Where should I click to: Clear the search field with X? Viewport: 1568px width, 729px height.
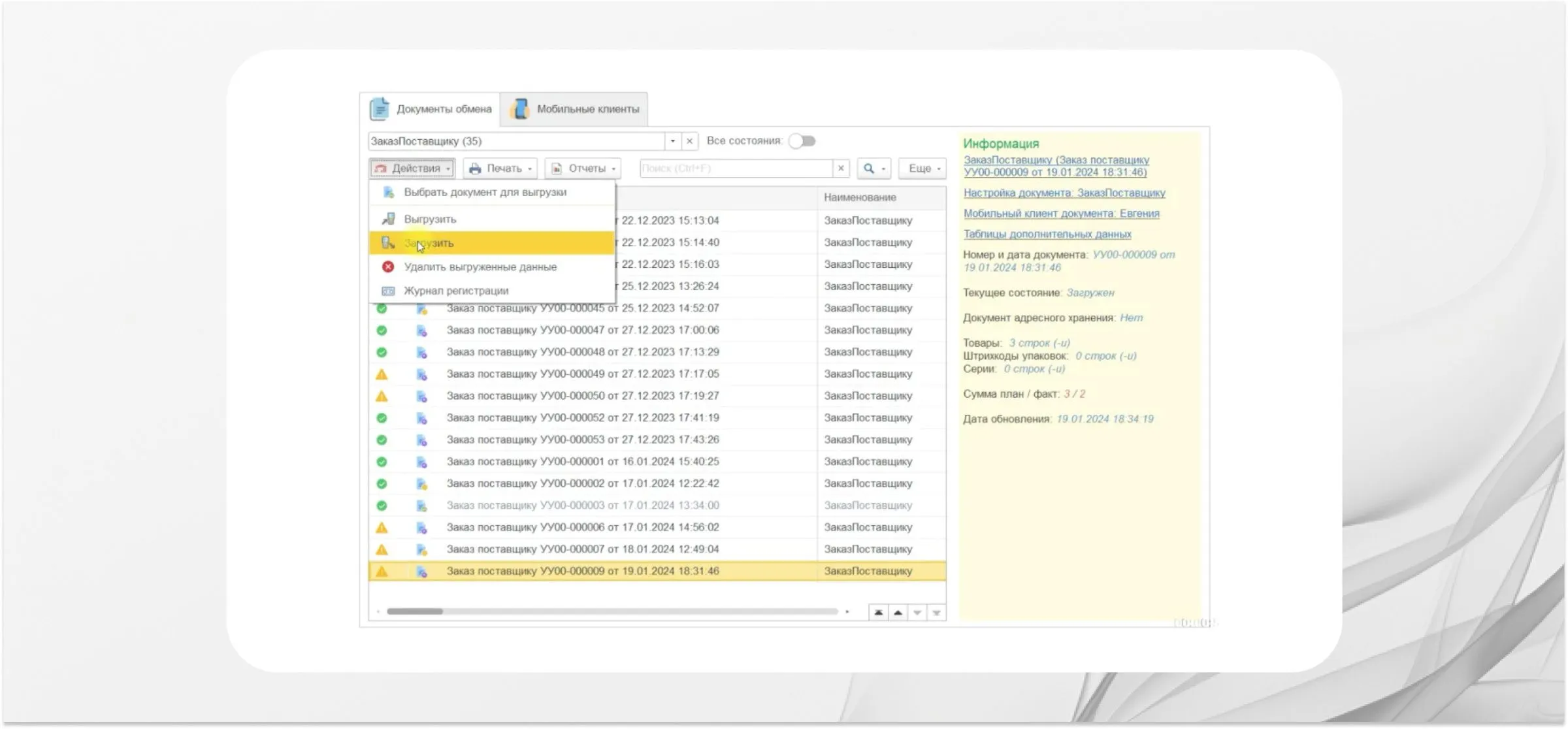pos(841,169)
